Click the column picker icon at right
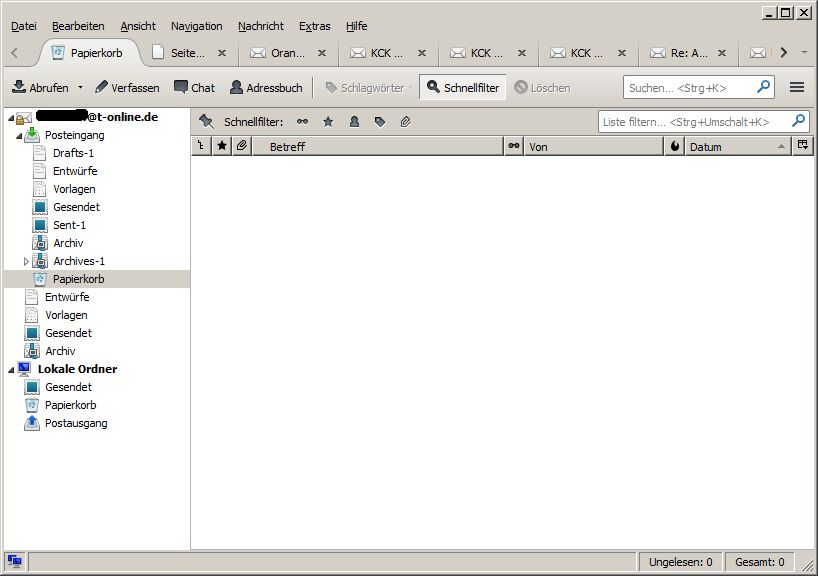 click(803, 147)
